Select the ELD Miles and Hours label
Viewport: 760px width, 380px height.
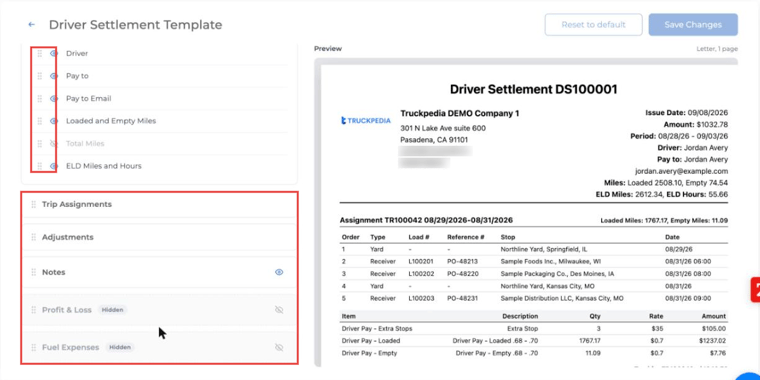(104, 166)
